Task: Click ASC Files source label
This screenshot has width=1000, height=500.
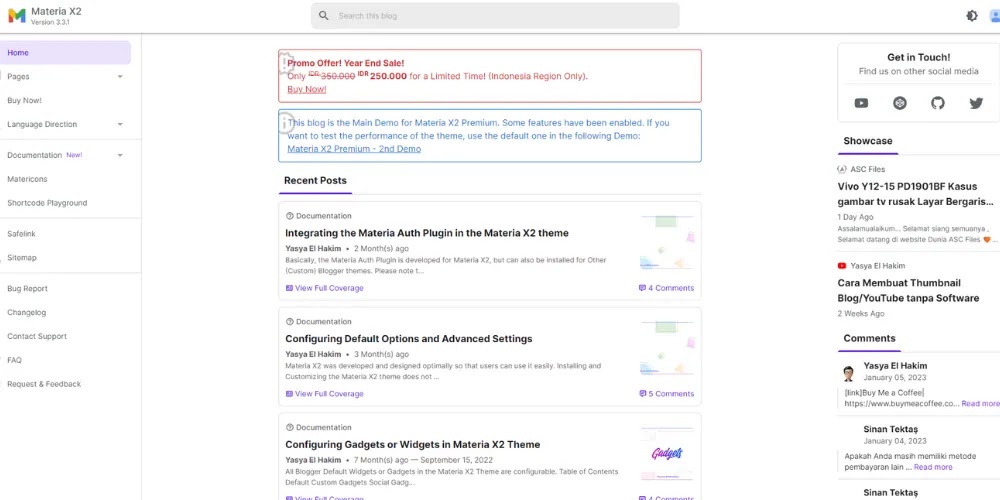Action: coord(867,170)
